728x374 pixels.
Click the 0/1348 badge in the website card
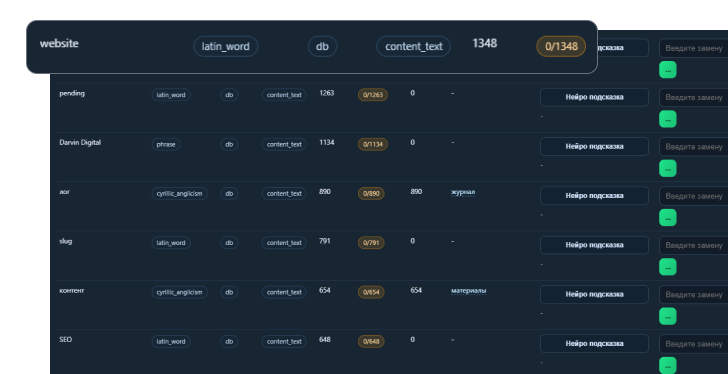pyautogui.click(x=561, y=46)
